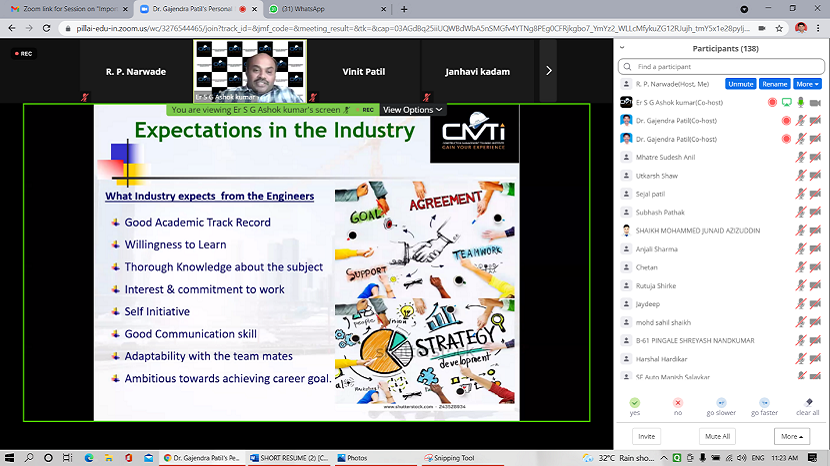The image size is (830, 466).
Task: Click the muted mic icon for Anjali Sharma
Action: [801, 249]
